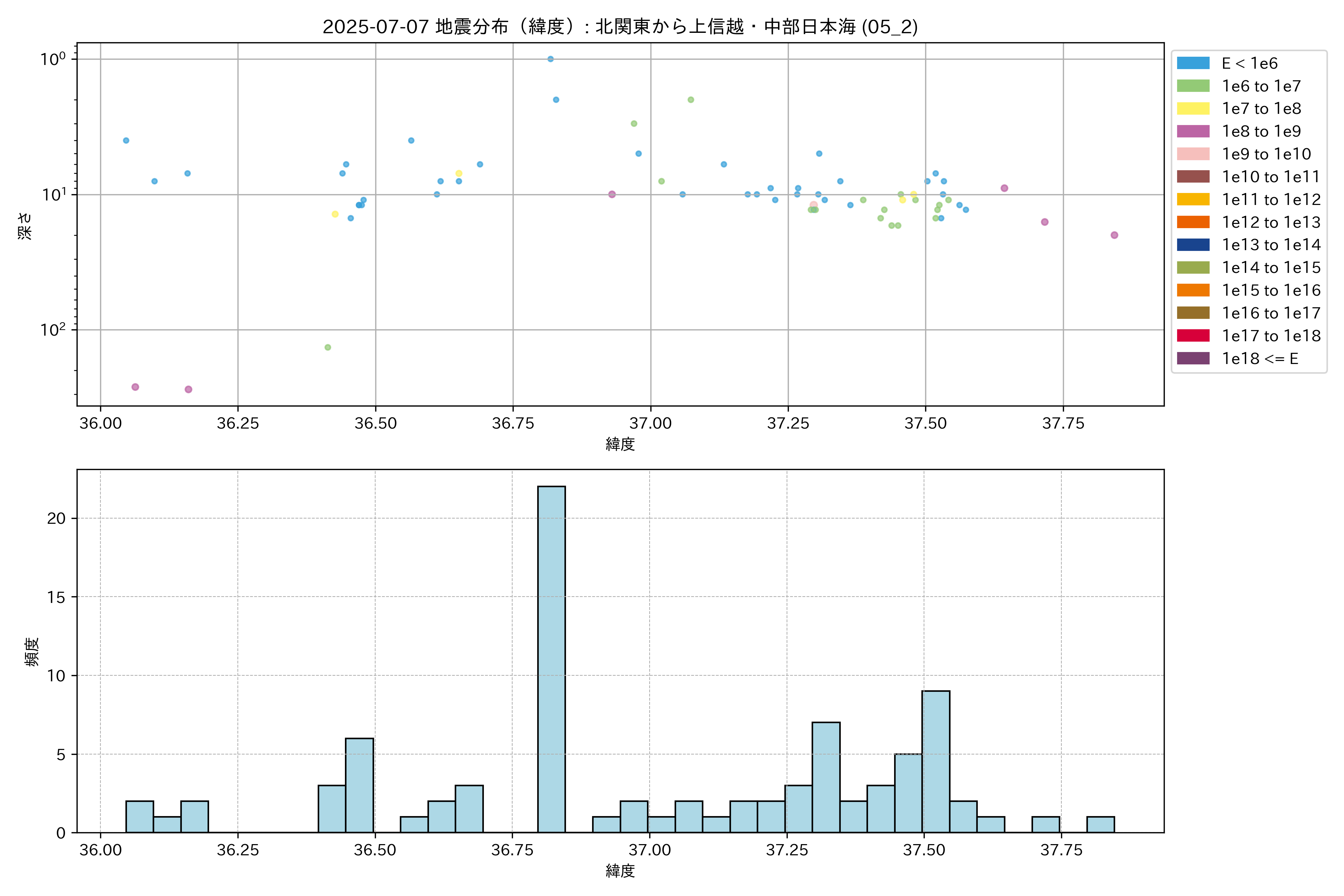
Task: Click the dark blue 1e13 to 1e14 swatch
Action: [x=1192, y=245]
